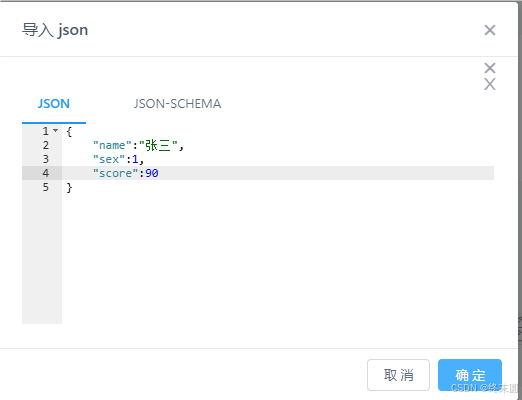522x400 pixels.
Task: Click the upper X icon beneath the header divider
Action: coord(490,68)
